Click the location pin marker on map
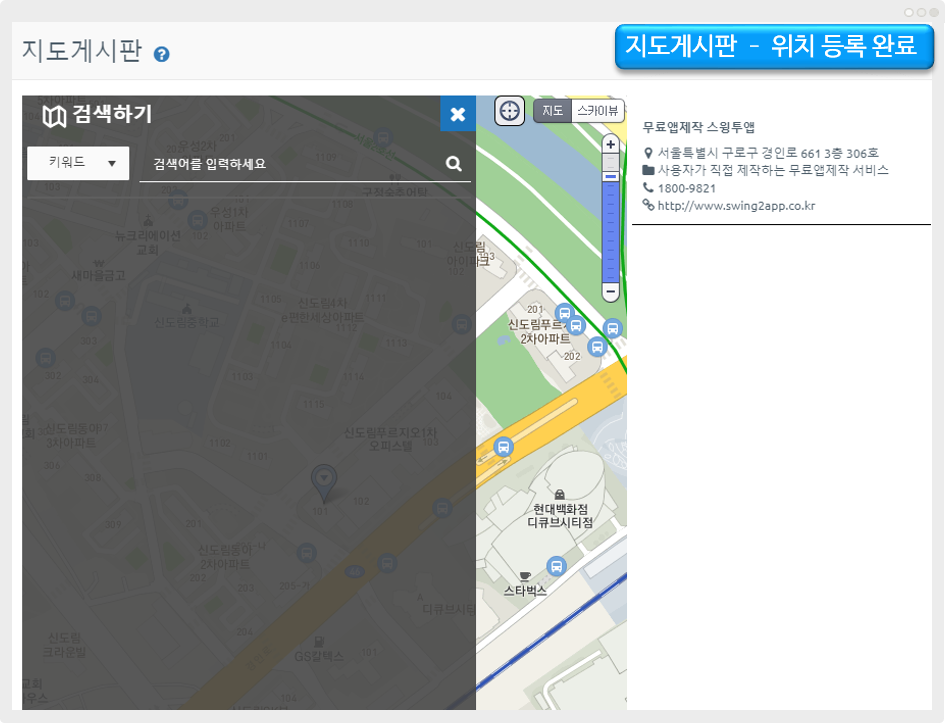The image size is (945, 723). coord(323,482)
